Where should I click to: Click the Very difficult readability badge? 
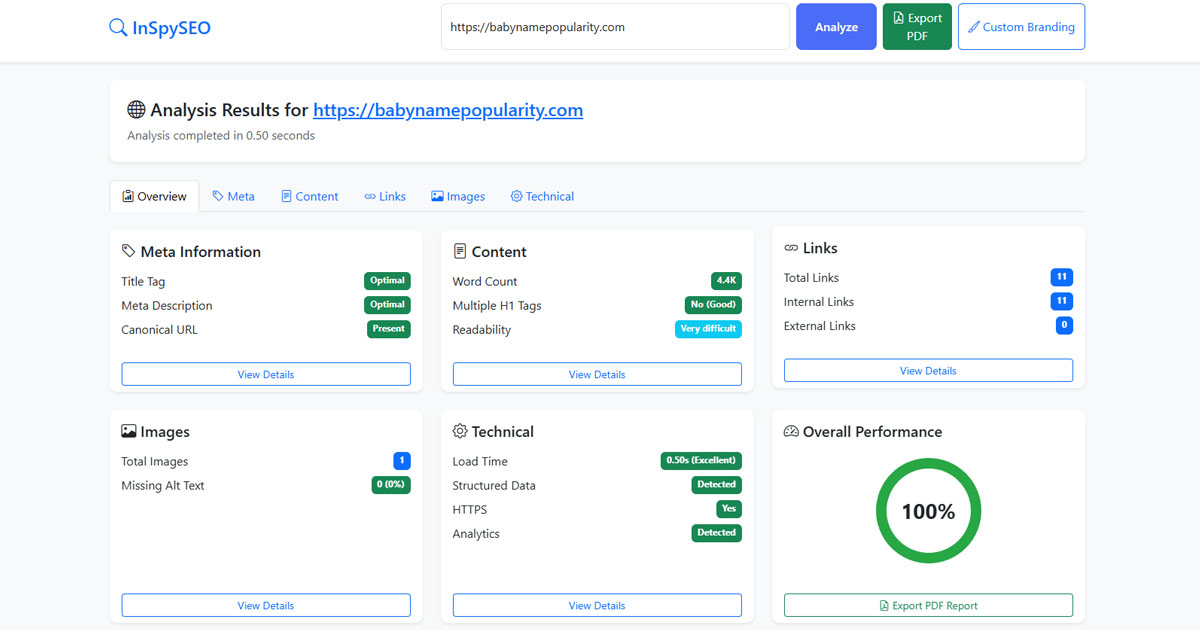click(x=708, y=329)
